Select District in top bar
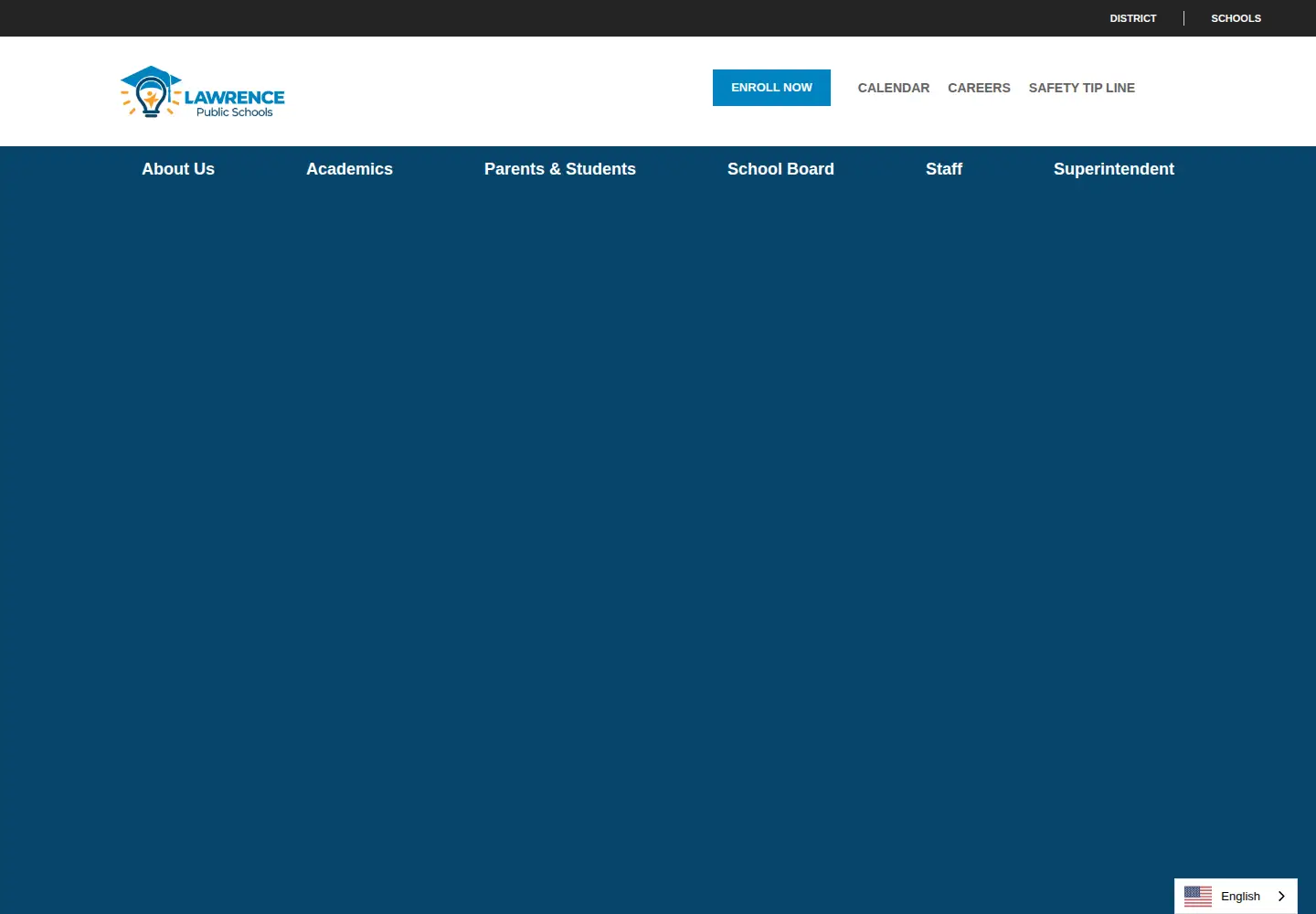This screenshot has width=1316, height=914. click(x=1133, y=18)
